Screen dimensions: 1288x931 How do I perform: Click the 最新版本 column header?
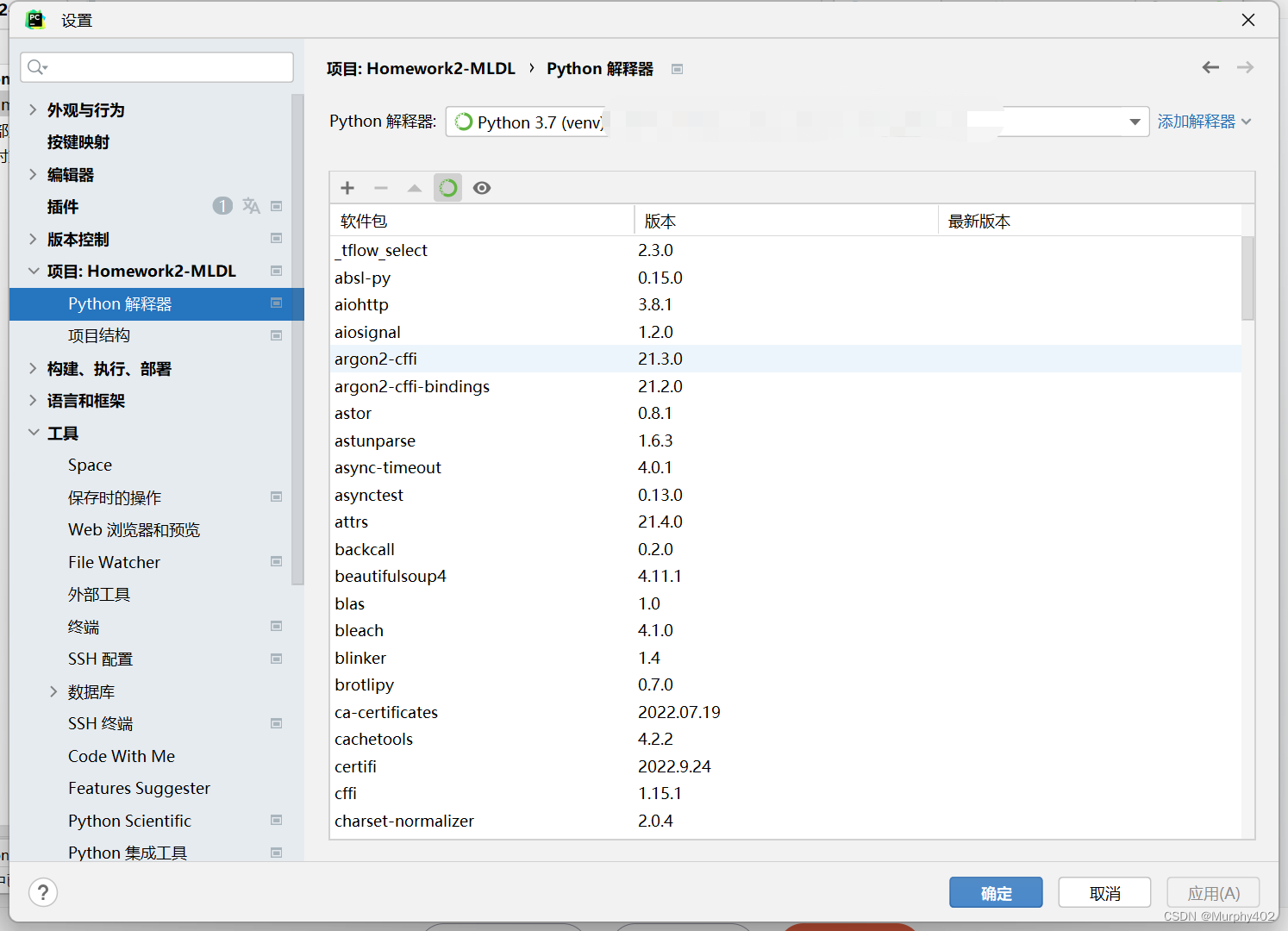[x=1090, y=221]
